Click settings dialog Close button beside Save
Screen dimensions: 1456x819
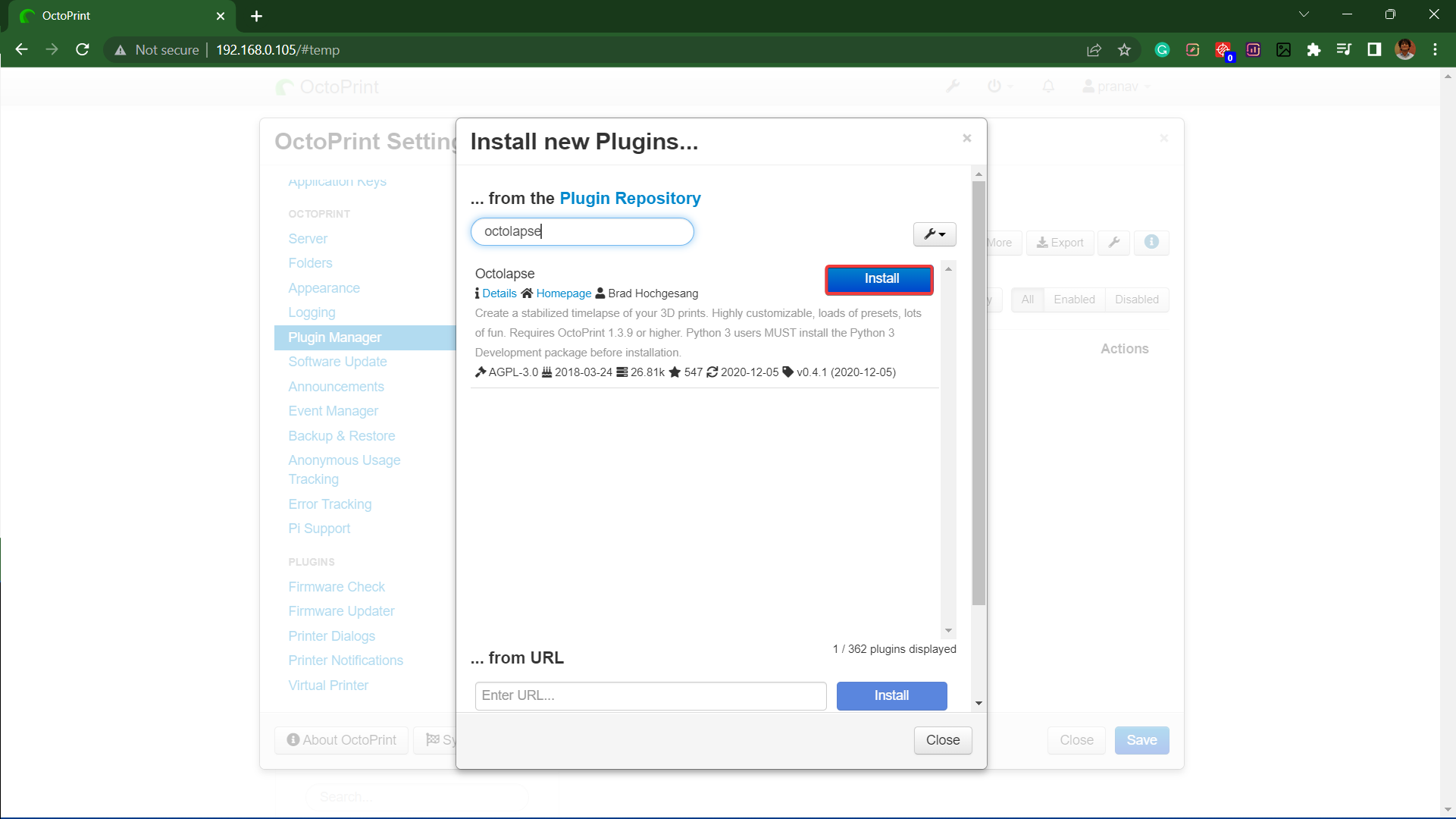tap(1076, 740)
